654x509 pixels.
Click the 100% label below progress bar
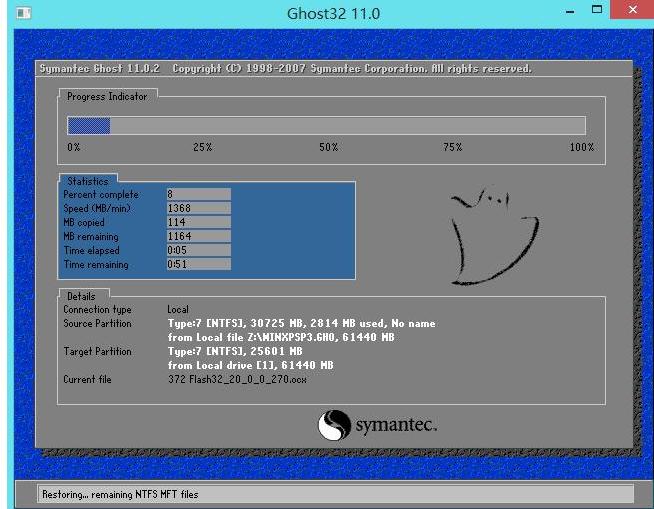tap(581, 147)
